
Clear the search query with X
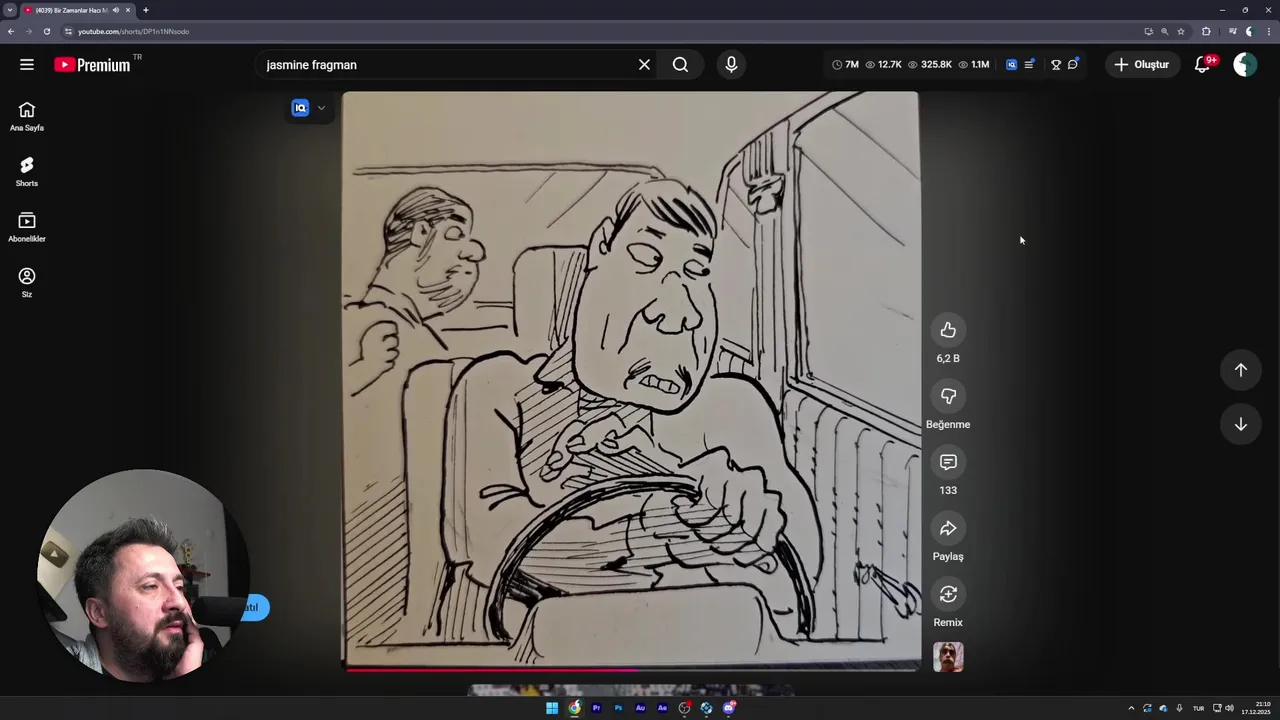[x=644, y=65]
